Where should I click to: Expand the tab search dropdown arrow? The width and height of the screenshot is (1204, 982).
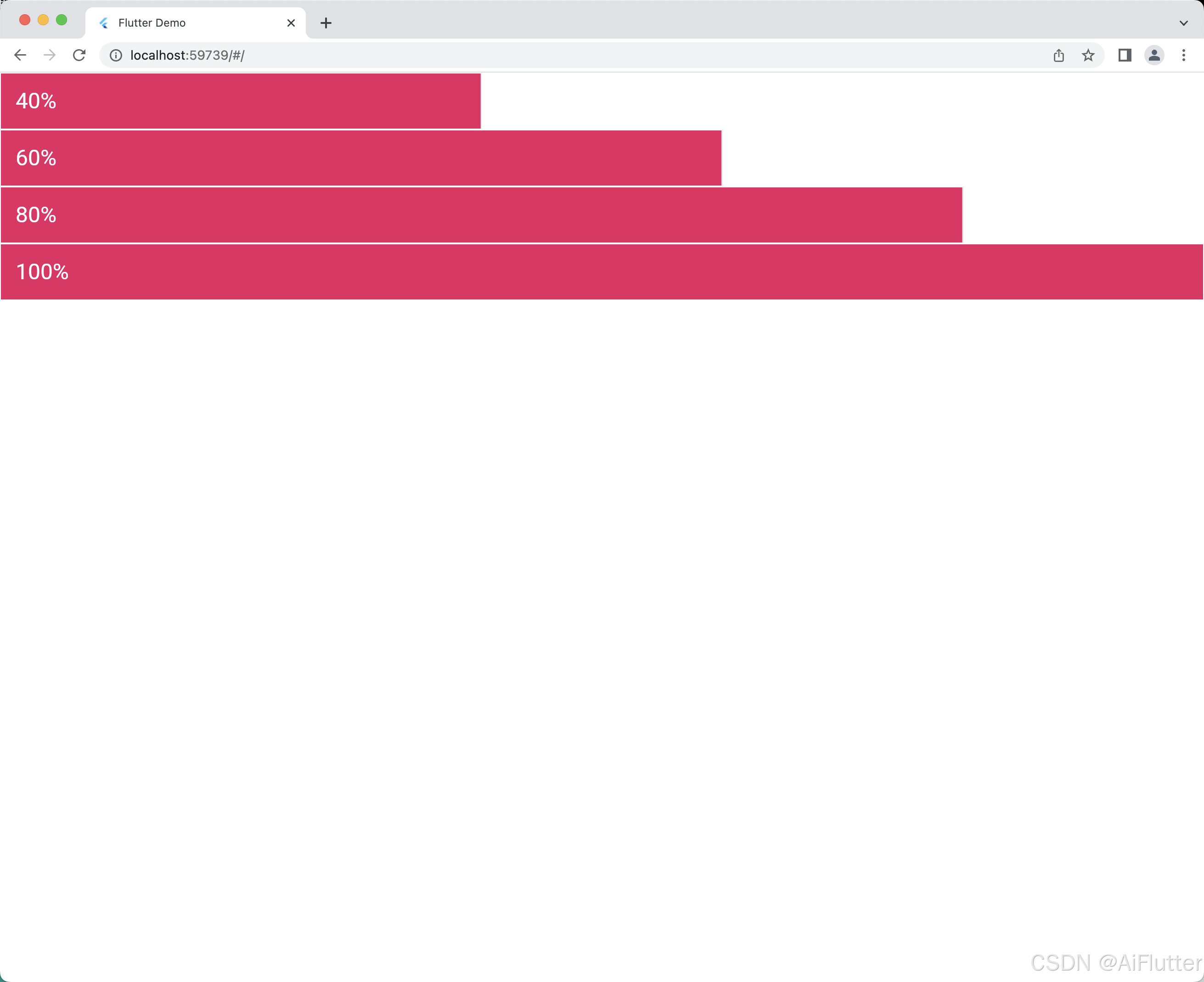[1184, 23]
